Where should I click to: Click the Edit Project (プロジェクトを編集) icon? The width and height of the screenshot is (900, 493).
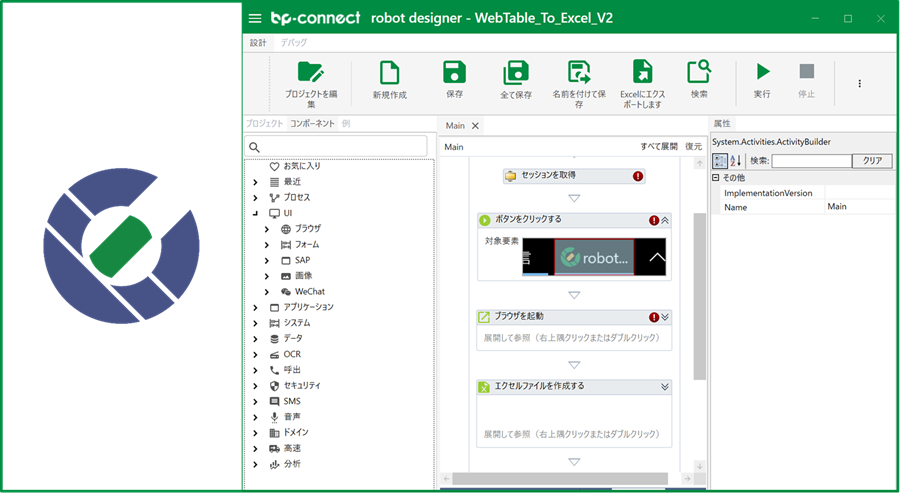(311, 72)
